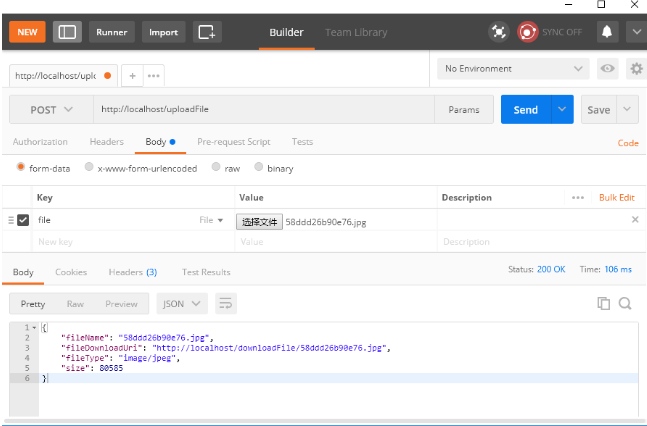
Task: Copy the response with copy icon
Action: (604, 303)
